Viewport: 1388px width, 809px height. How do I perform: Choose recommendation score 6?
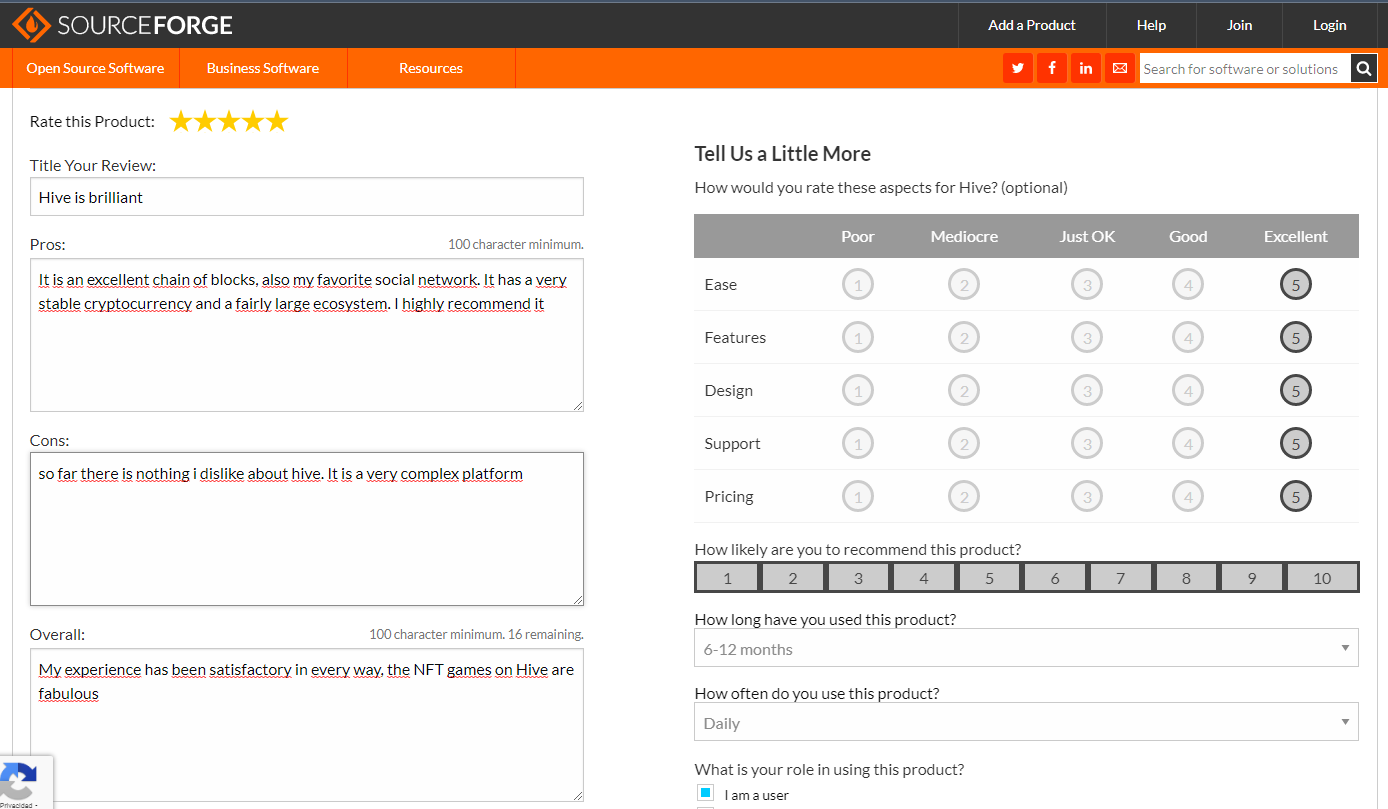click(1055, 578)
